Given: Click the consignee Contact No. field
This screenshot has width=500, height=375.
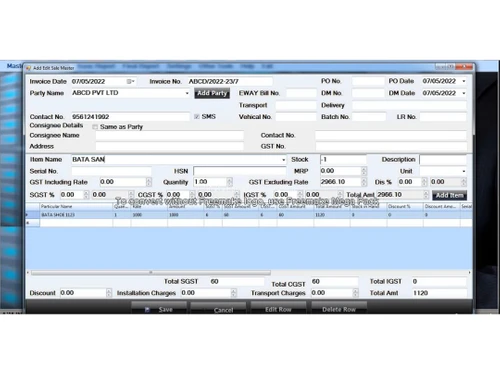Looking at the screenshot, I should (391, 135).
